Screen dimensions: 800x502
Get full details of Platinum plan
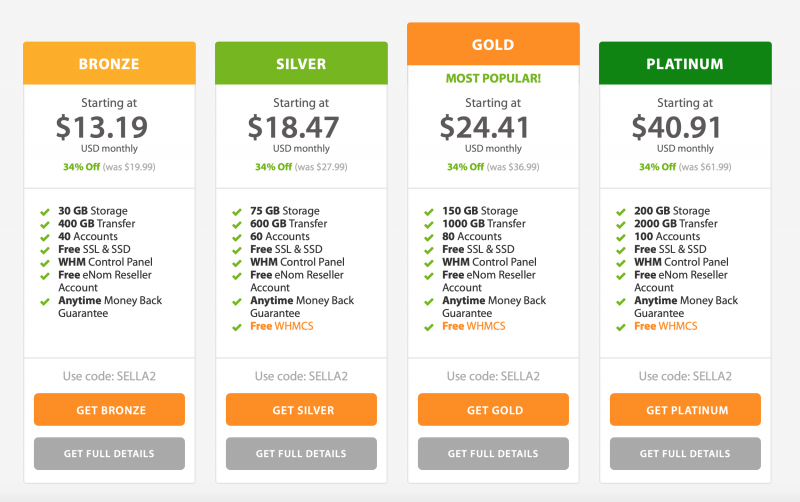pyautogui.click(x=685, y=453)
